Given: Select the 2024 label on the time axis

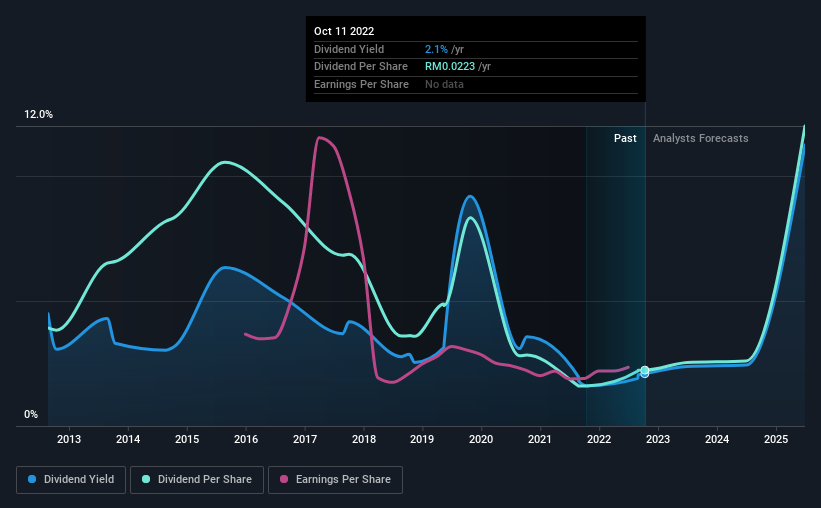Looking at the screenshot, I should pos(717,439).
